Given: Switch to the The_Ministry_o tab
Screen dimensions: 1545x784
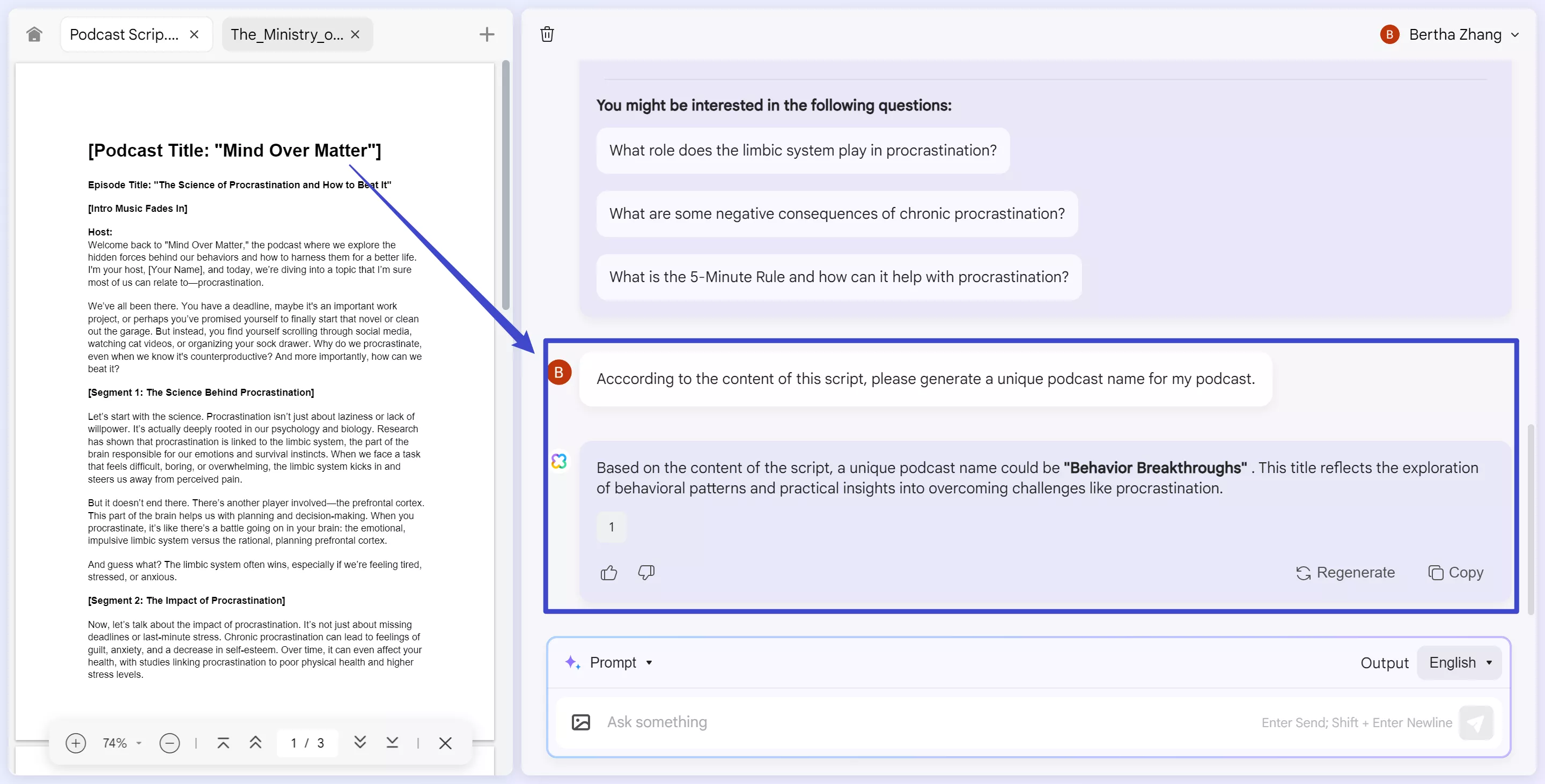Looking at the screenshot, I should (286, 34).
